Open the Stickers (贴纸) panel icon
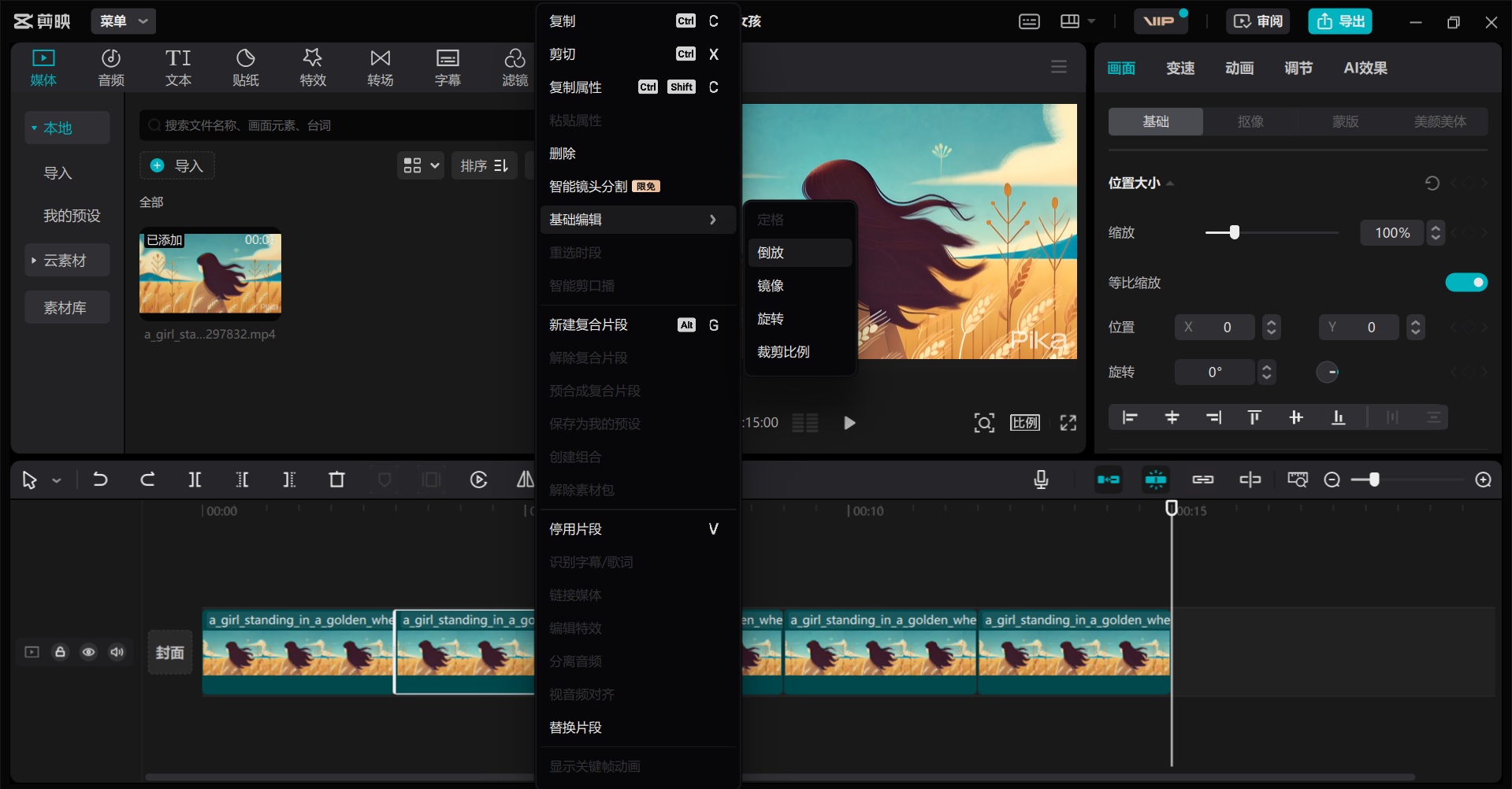The width and height of the screenshot is (1512, 789). 245,68
